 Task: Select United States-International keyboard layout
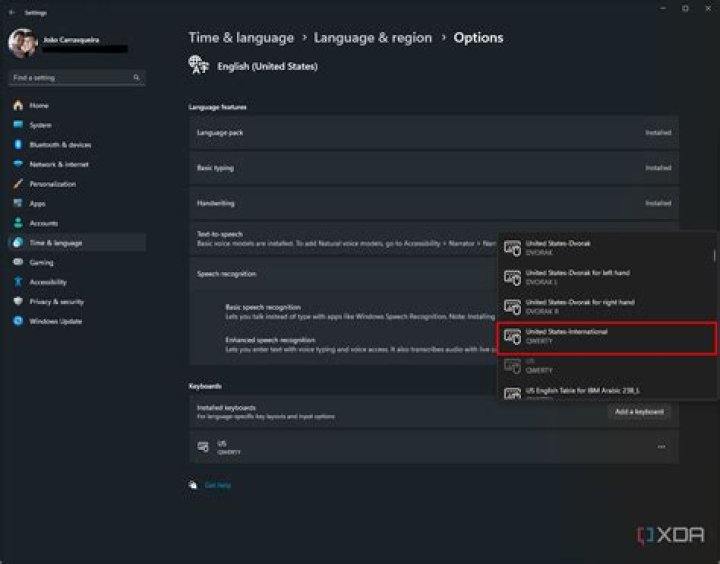(x=606, y=338)
